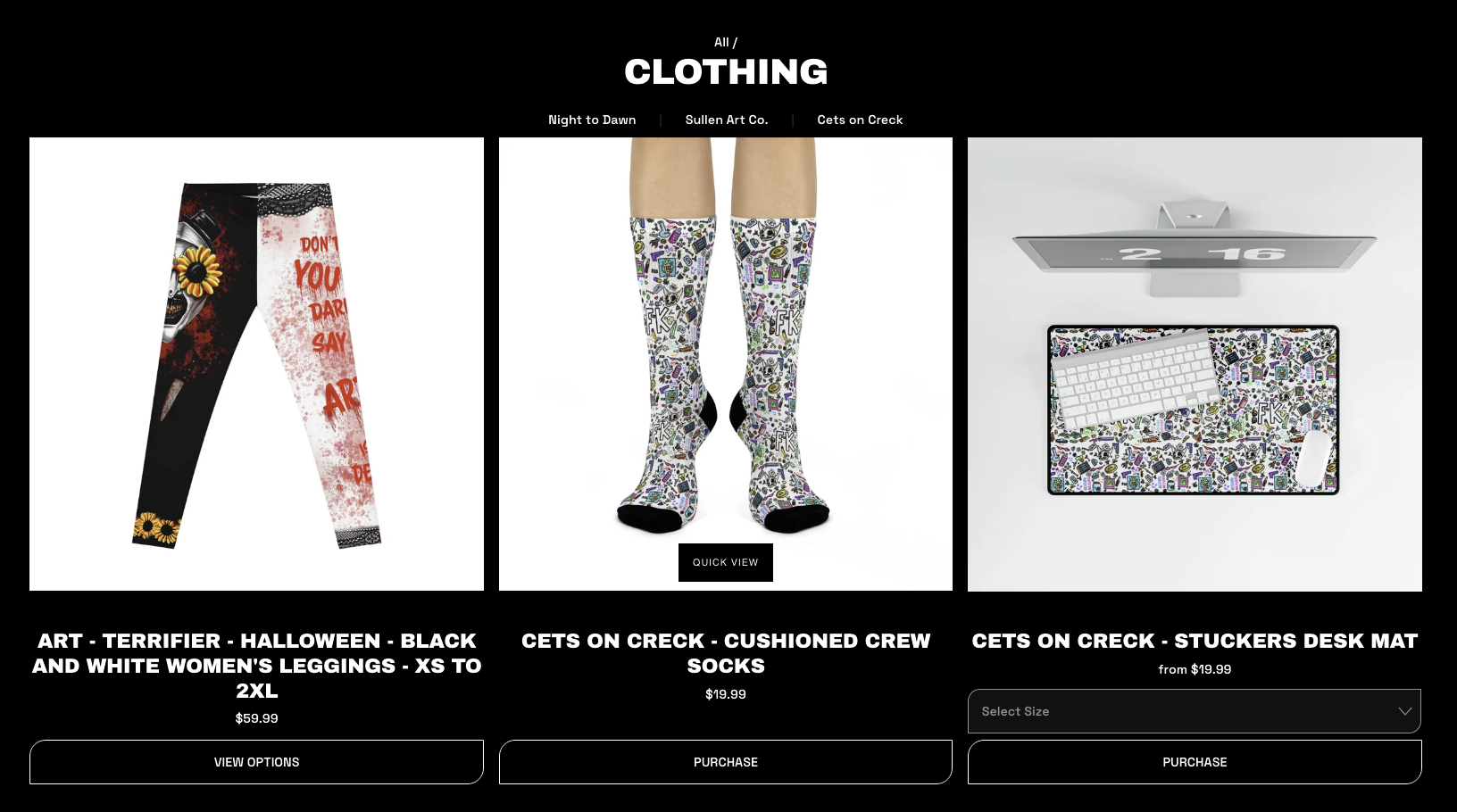Viewport: 1457px width, 812px height.
Task: Click the $59.99 leggings price
Action: (256, 718)
